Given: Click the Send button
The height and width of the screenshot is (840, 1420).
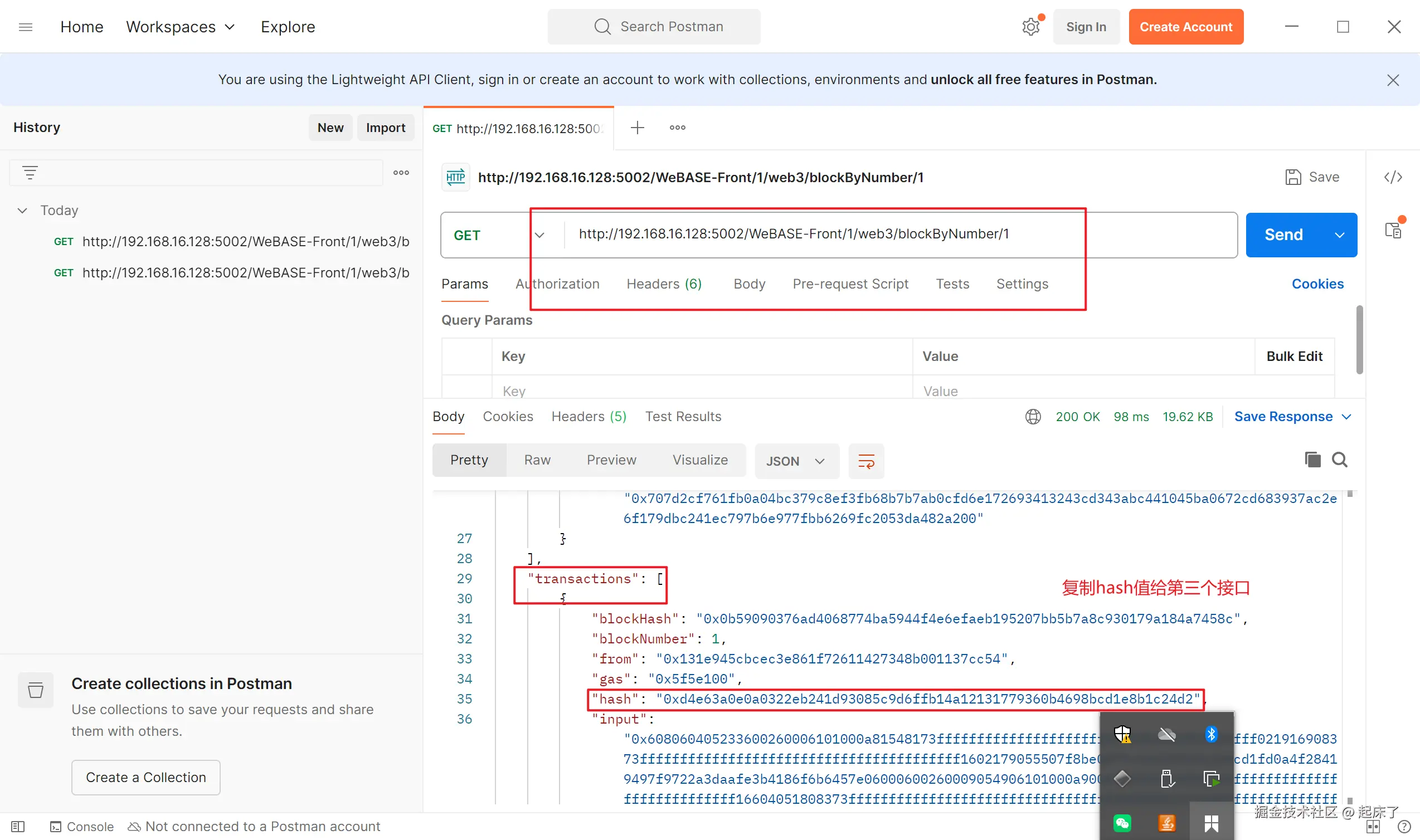Looking at the screenshot, I should 1283,235.
